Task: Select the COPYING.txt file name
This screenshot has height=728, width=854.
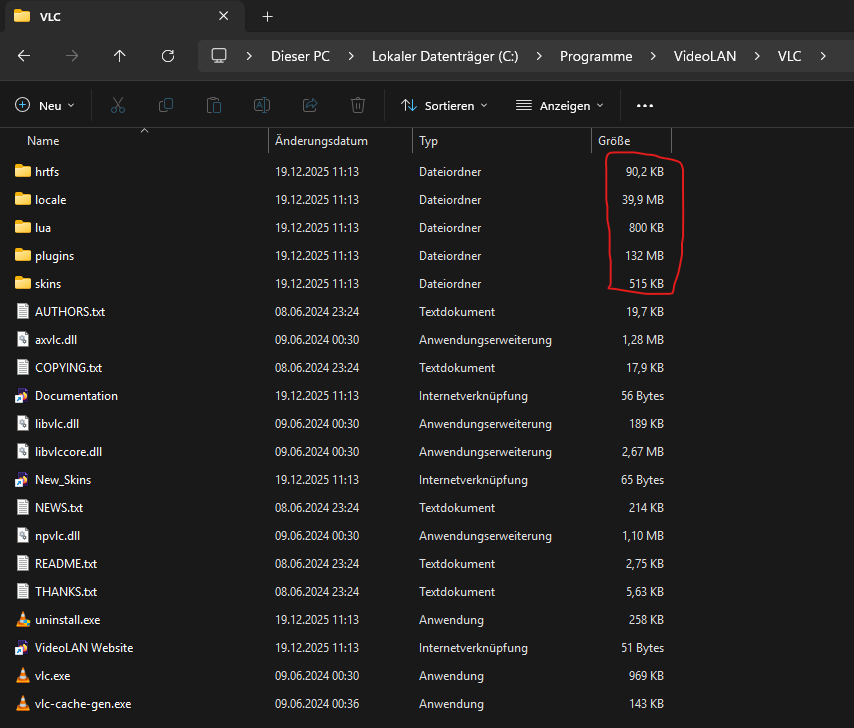Action: [x=69, y=368]
